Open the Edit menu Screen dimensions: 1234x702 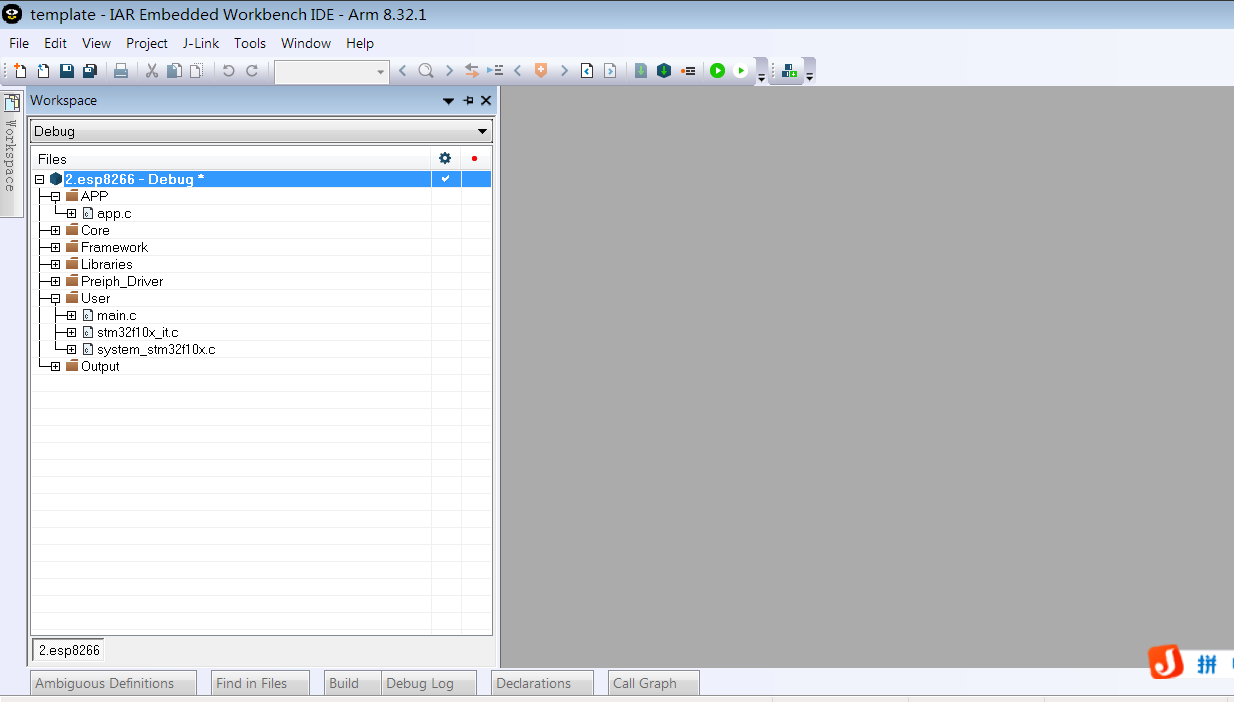(55, 43)
